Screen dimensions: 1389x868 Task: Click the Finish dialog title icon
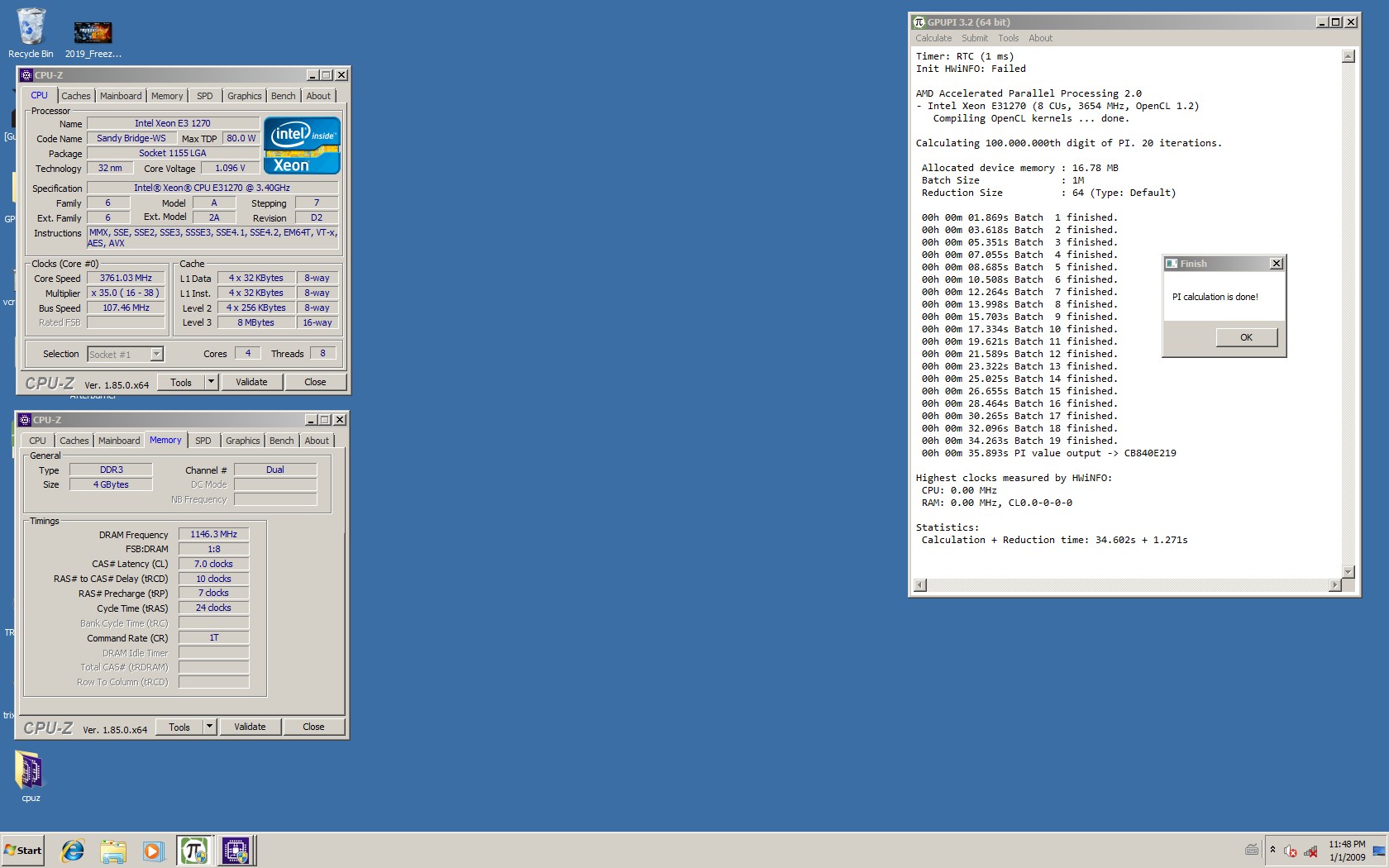pos(1172,264)
